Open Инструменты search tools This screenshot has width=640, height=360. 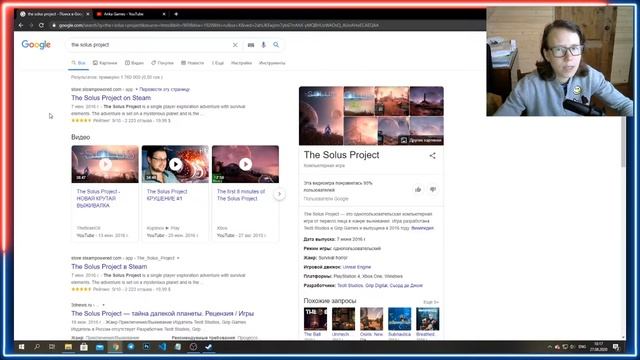(x=272, y=63)
